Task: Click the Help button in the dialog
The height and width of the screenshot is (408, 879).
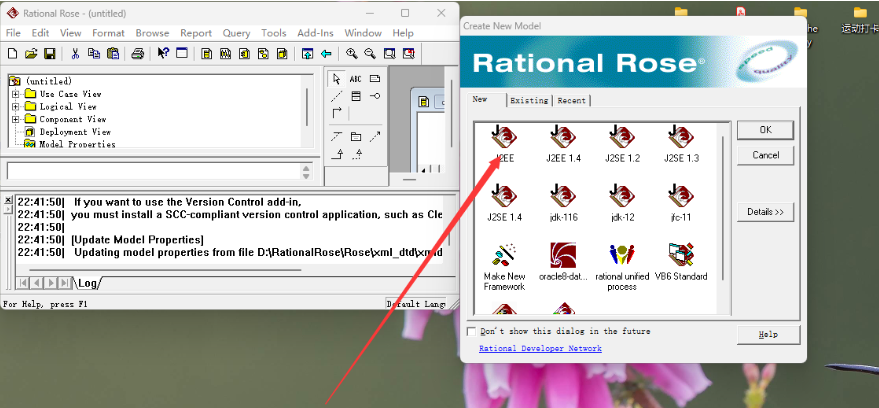Action: point(768,335)
